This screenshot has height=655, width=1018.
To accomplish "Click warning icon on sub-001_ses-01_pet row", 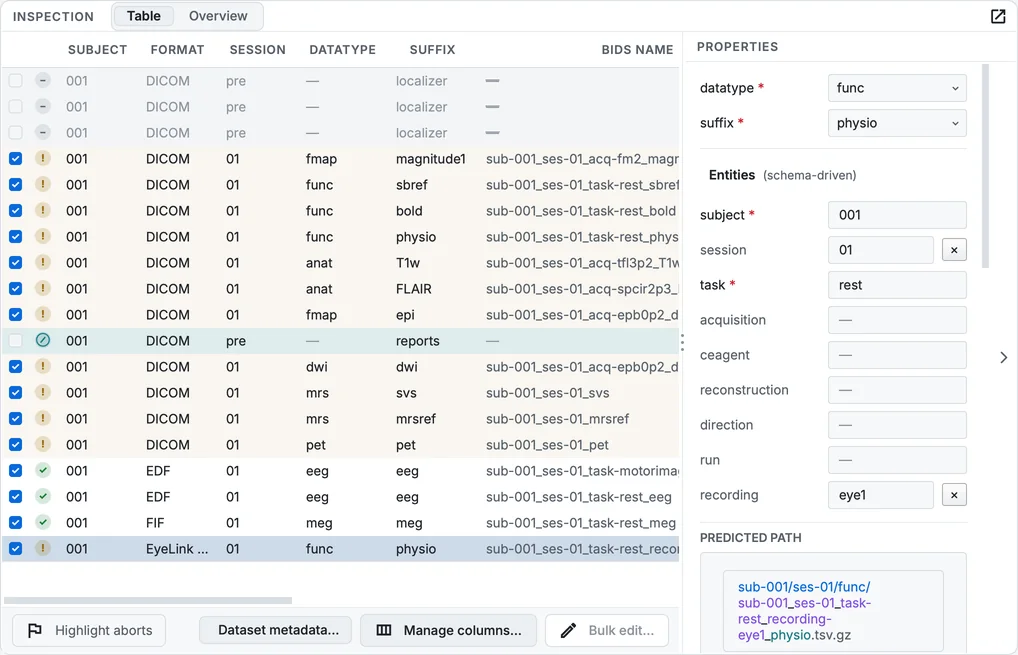I will [x=43, y=445].
